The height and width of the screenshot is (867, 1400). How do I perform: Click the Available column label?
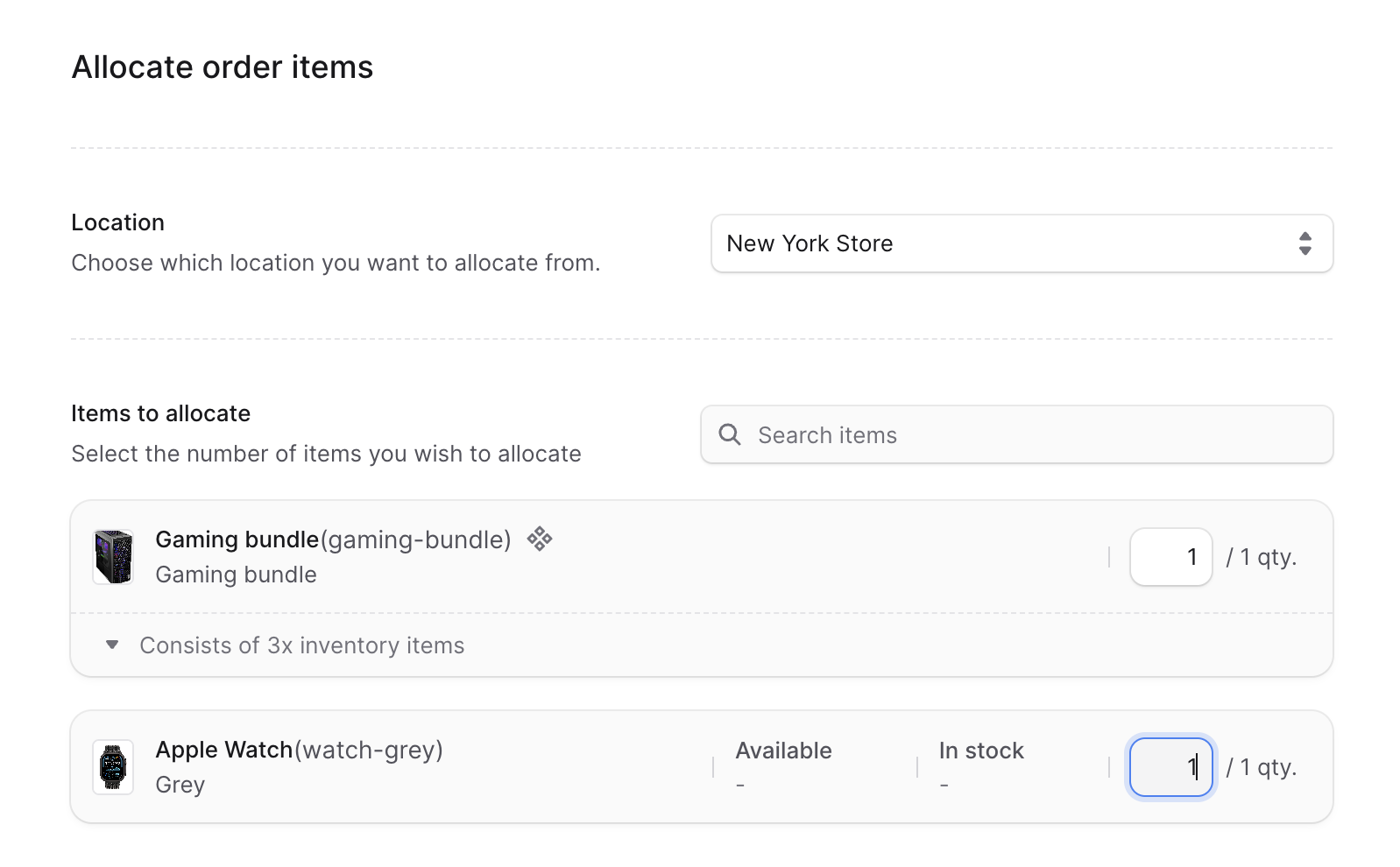(x=783, y=751)
